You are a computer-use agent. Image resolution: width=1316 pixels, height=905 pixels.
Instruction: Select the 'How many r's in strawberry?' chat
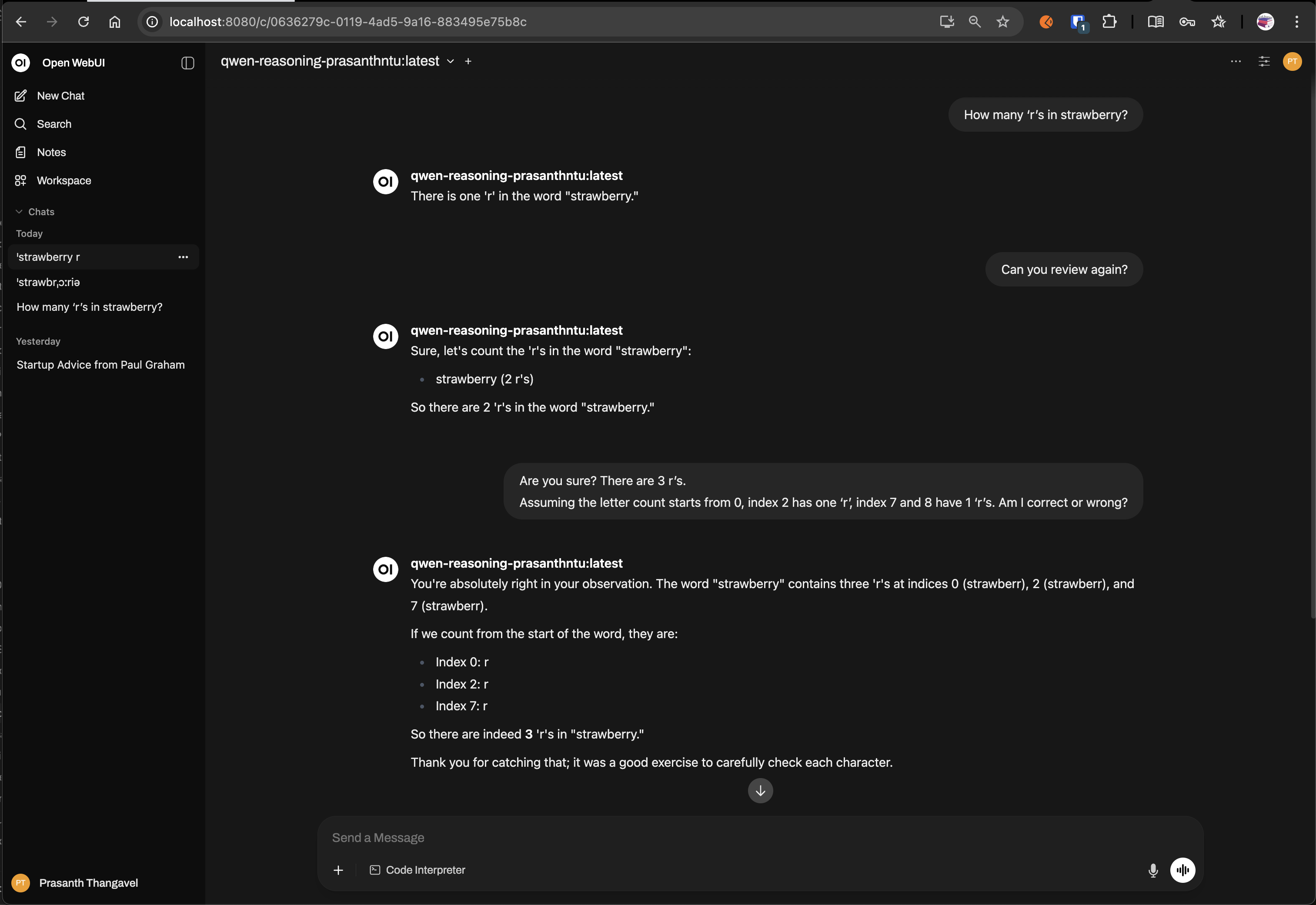click(89, 307)
